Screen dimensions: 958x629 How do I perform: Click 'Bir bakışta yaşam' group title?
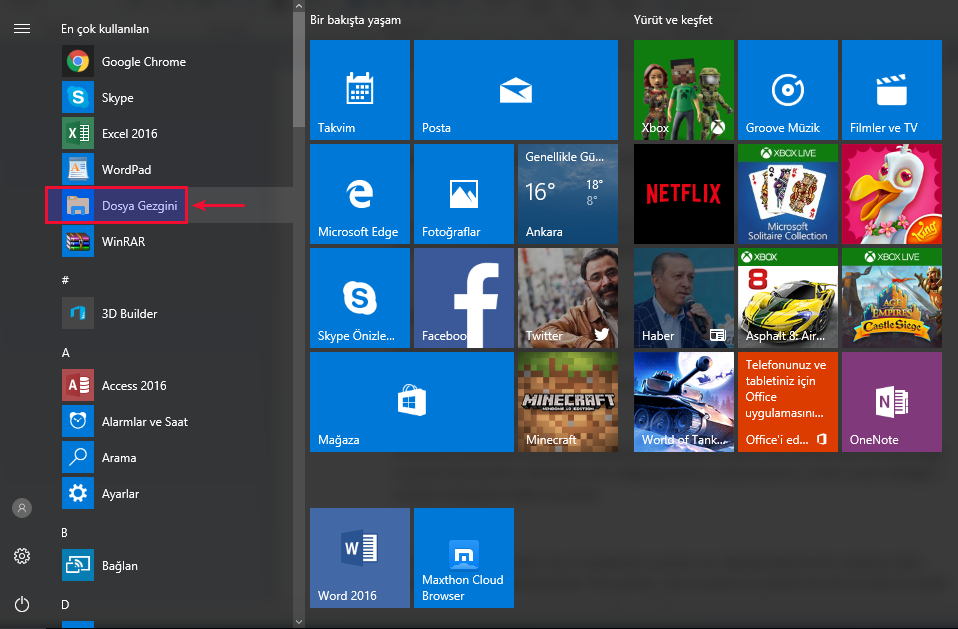click(356, 20)
